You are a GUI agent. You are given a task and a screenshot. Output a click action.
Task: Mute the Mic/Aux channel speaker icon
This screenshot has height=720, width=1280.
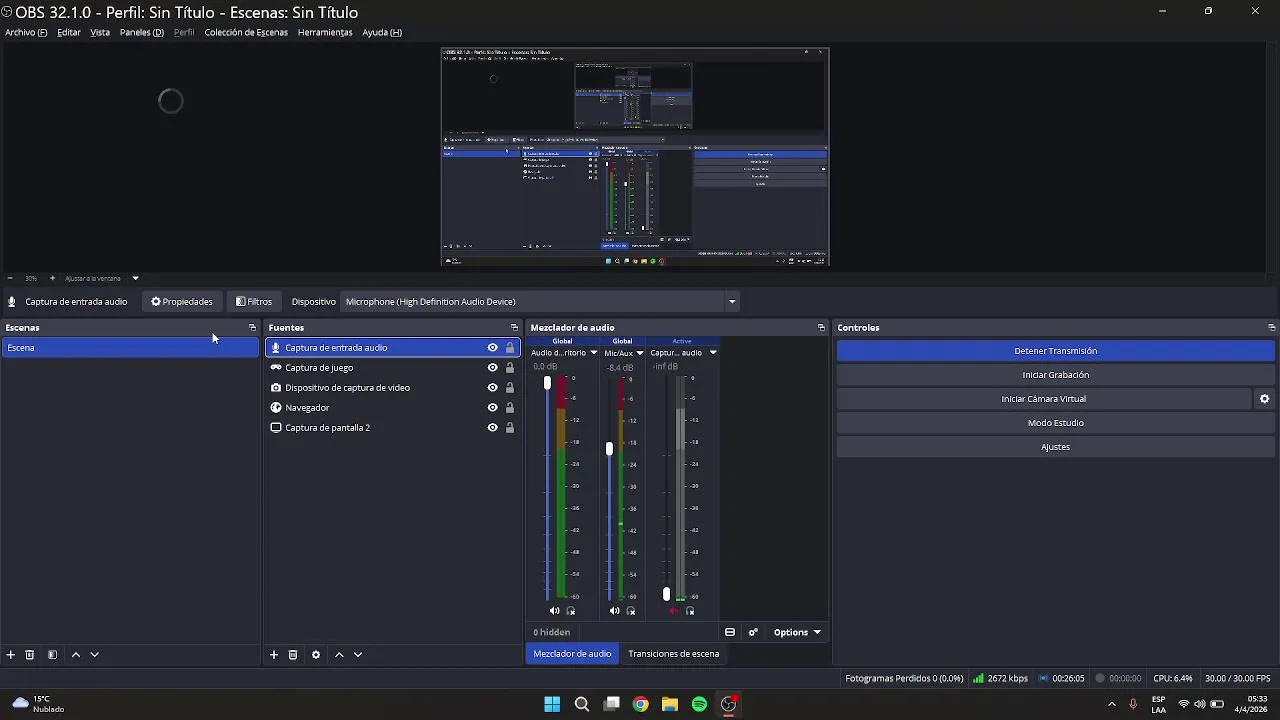(x=614, y=611)
